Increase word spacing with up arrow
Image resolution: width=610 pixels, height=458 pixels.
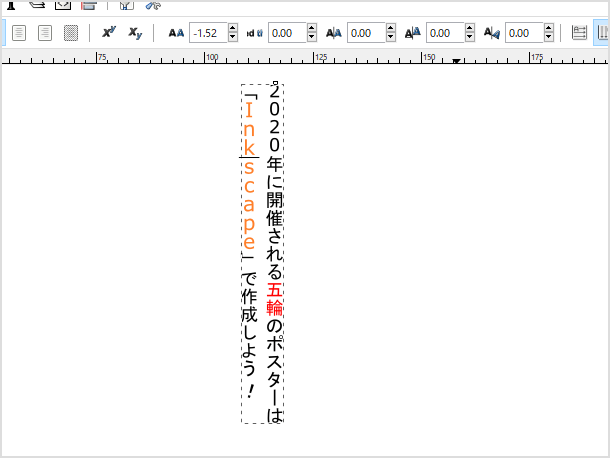pos(312,28)
